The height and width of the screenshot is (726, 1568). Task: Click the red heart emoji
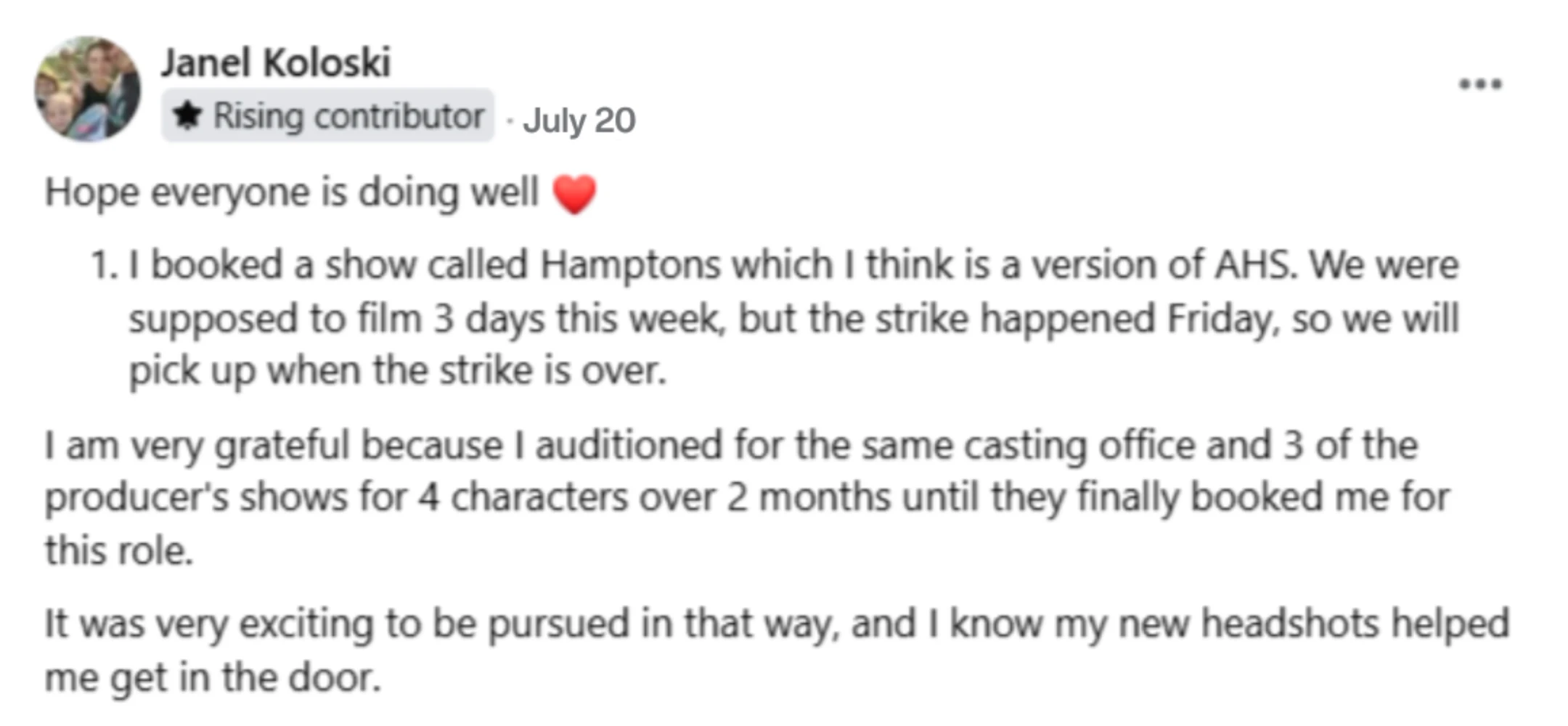(574, 195)
